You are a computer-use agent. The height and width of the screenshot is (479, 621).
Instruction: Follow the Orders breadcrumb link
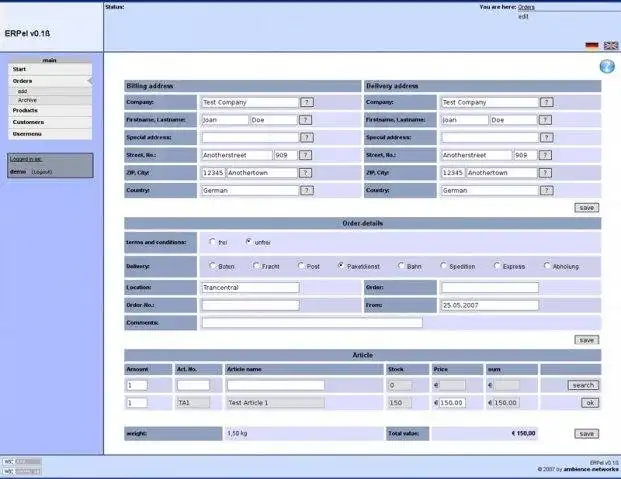(x=526, y=7)
